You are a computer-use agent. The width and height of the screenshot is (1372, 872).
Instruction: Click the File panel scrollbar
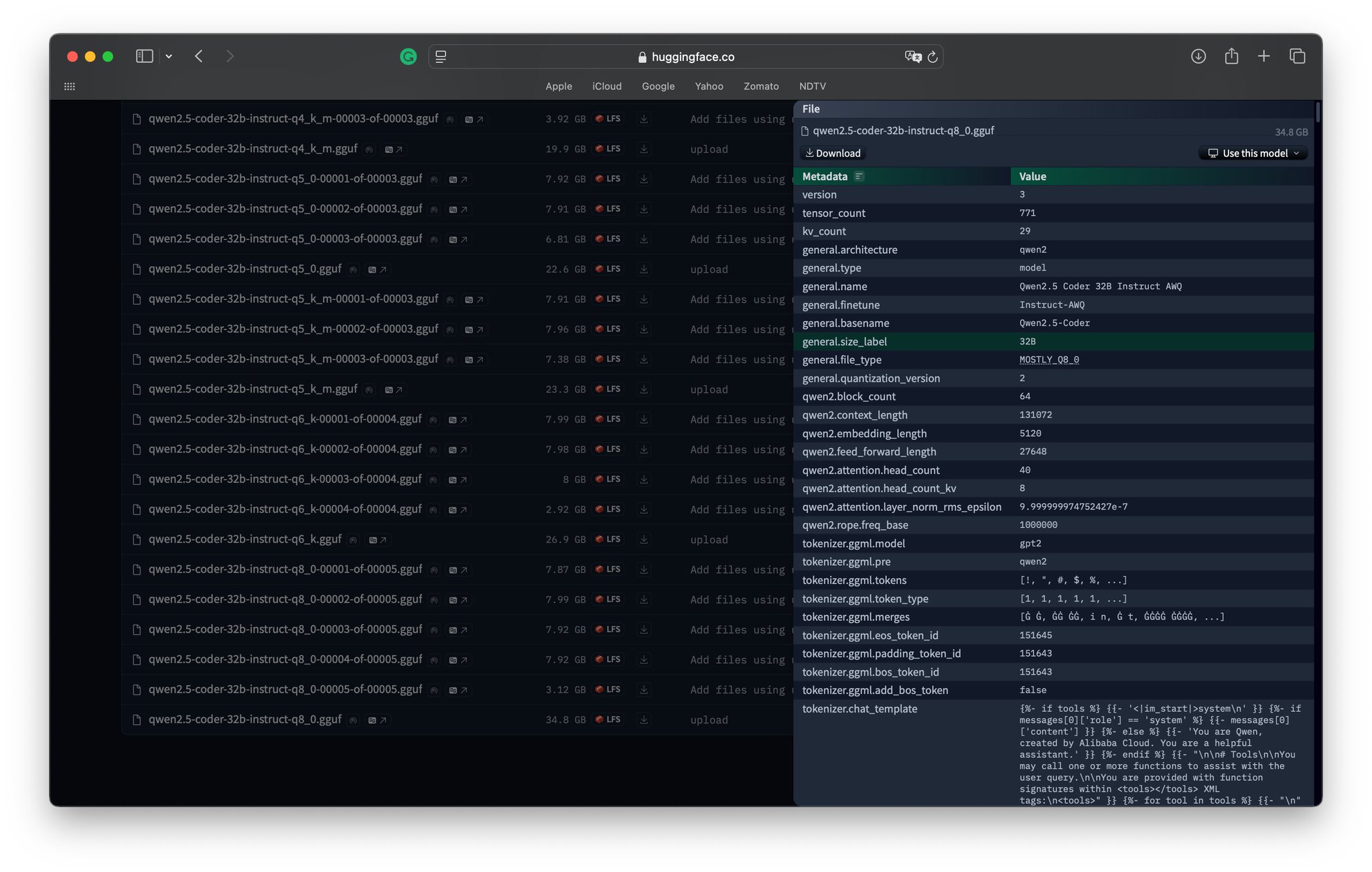point(1318,113)
